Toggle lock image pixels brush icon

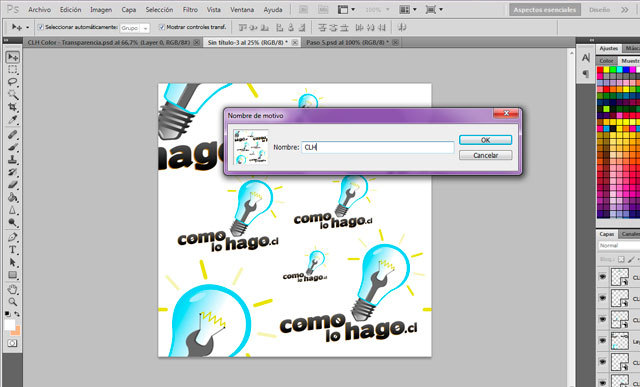coord(631,259)
